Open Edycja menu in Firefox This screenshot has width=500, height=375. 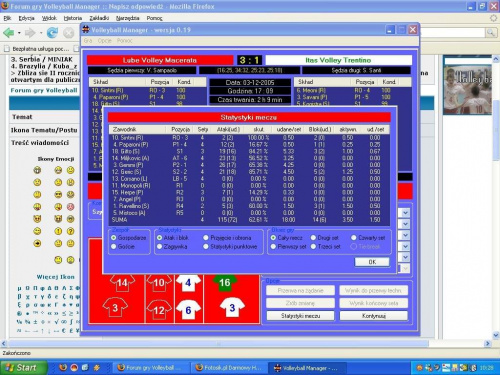(26, 18)
